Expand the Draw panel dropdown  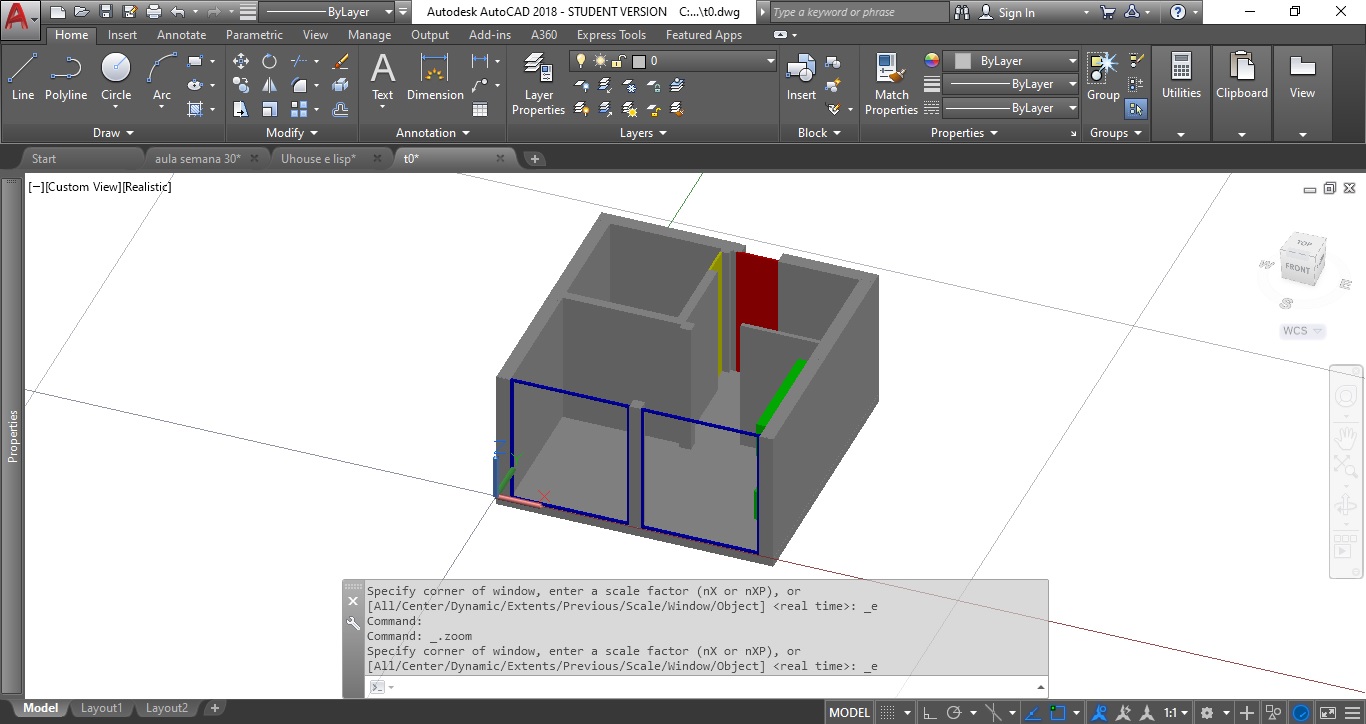(113, 132)
